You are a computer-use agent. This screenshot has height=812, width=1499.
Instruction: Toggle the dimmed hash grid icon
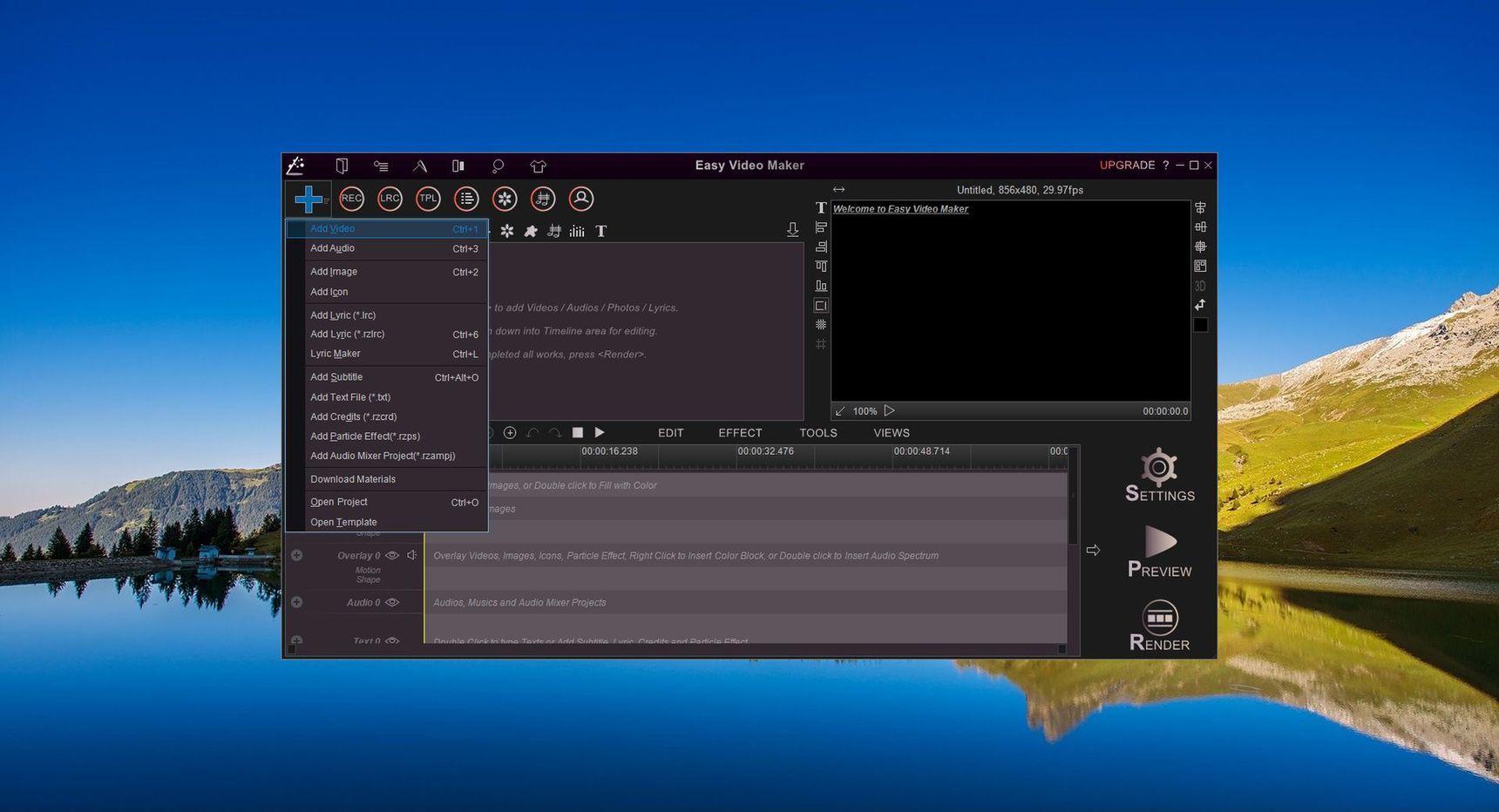pyautogui.click(x=821, y=344)
